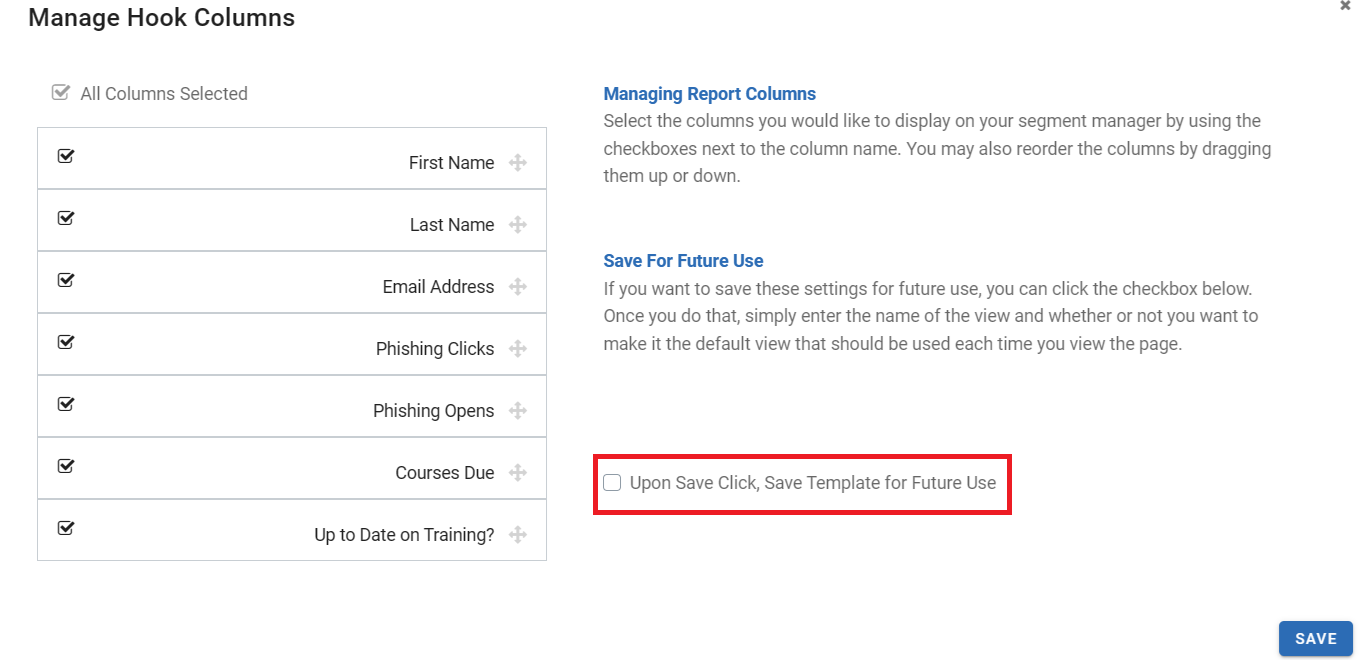Viewport: 1372px width, 660px height.
Task: Select the Phishing Clicks drag handle icon
Action: coord(518,349)
